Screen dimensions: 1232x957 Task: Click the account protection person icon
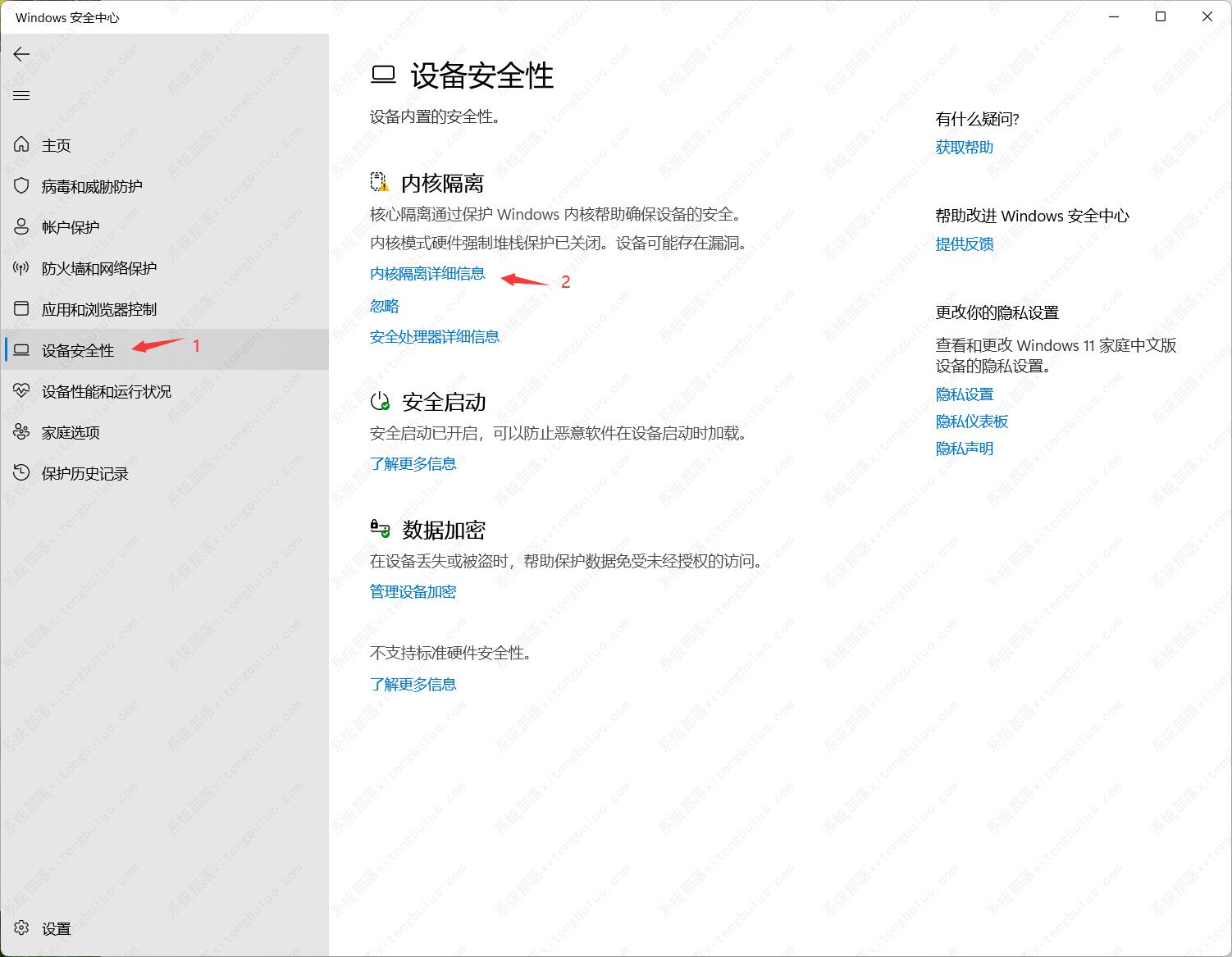point(21,227)
